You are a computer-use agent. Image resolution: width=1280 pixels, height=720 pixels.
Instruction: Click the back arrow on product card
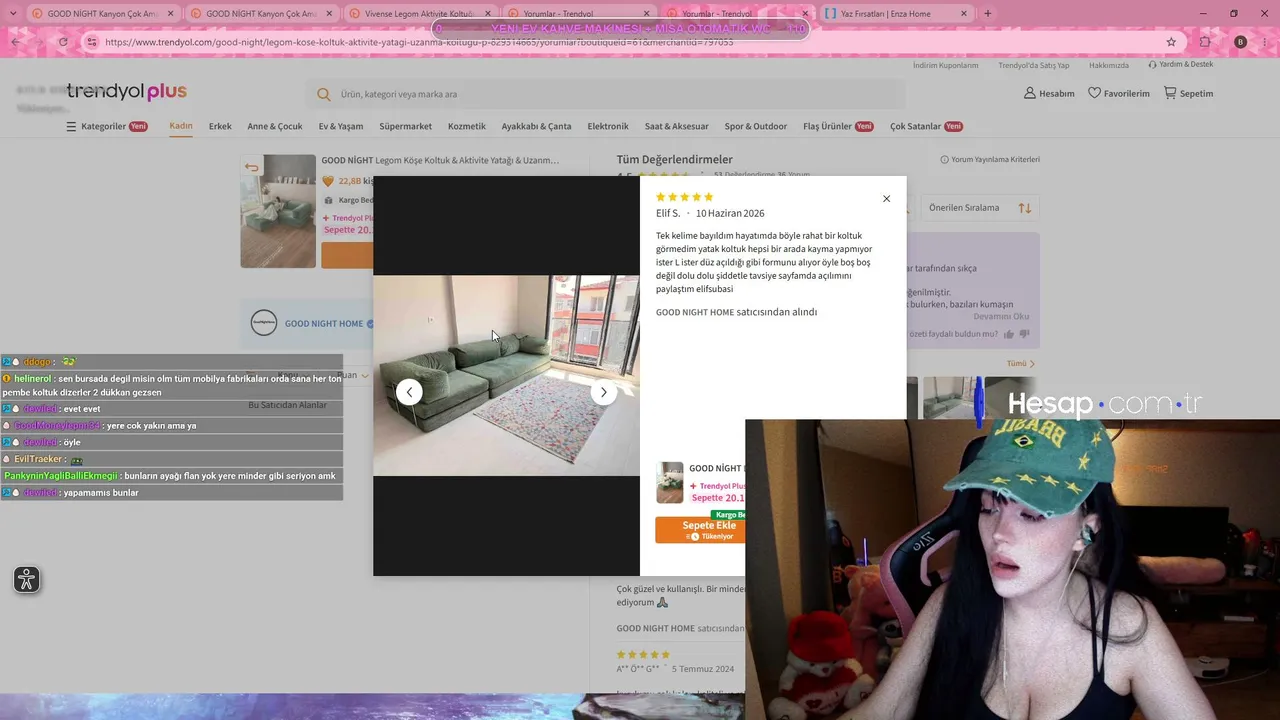[252, 167]
